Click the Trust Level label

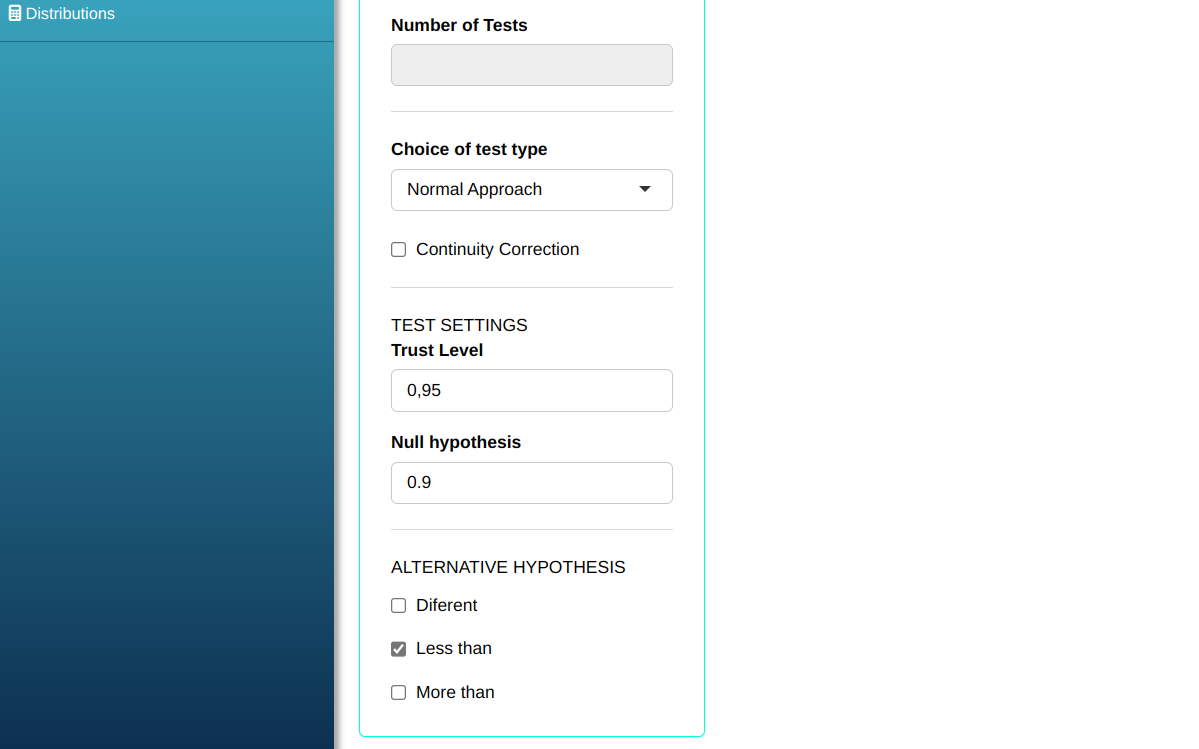point(437,351)
